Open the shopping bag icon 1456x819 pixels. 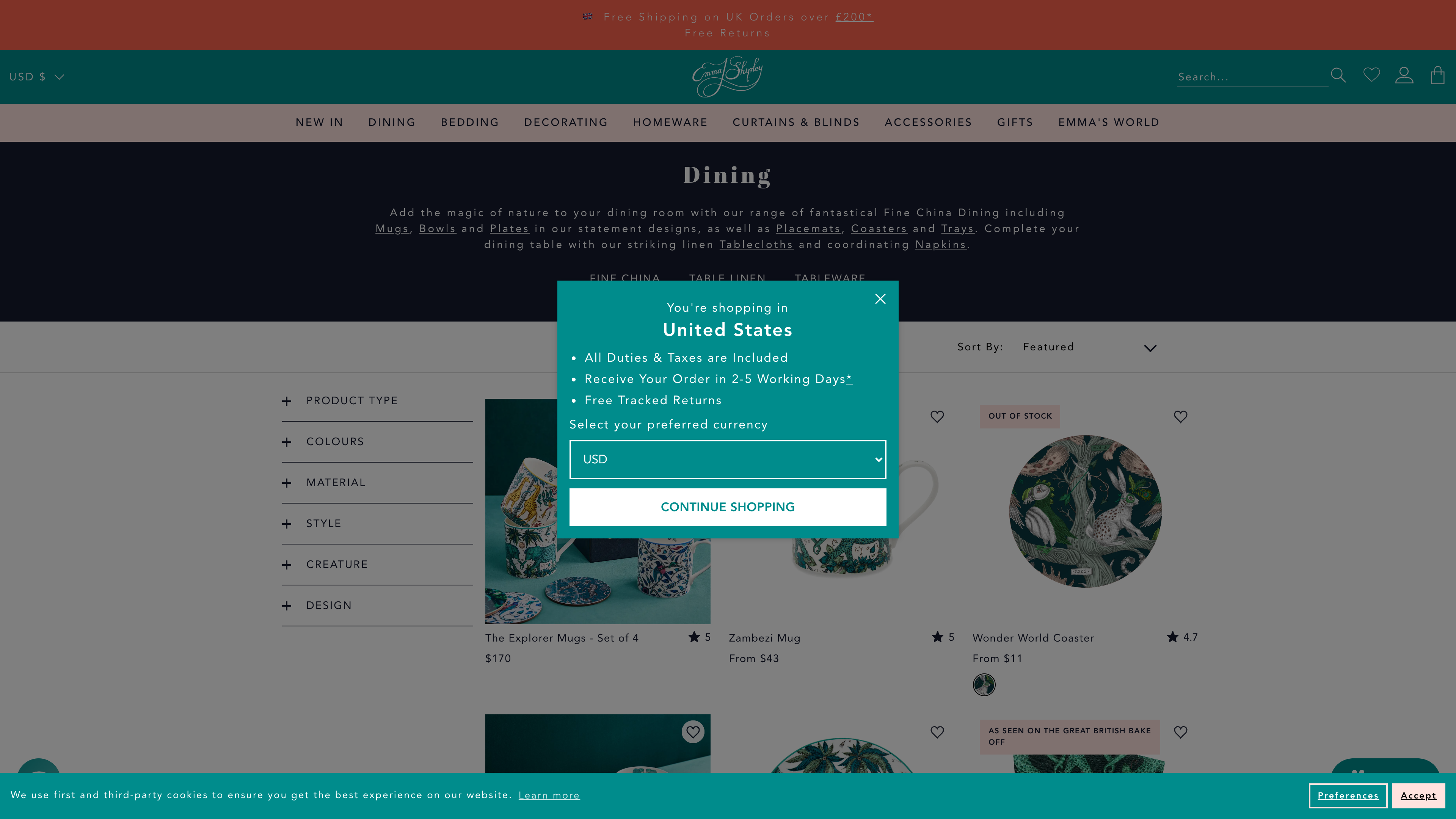[1437, 75]
